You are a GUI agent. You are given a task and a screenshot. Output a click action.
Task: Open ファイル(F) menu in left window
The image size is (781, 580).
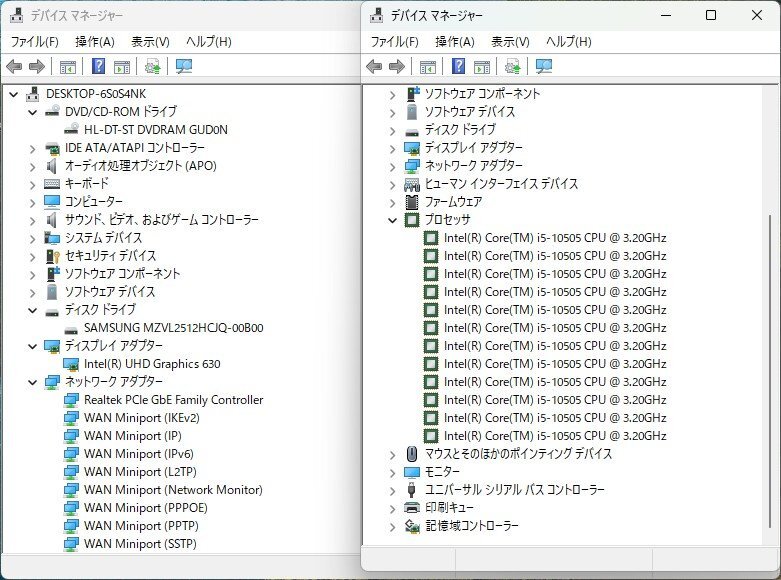(x=35, y=42)
